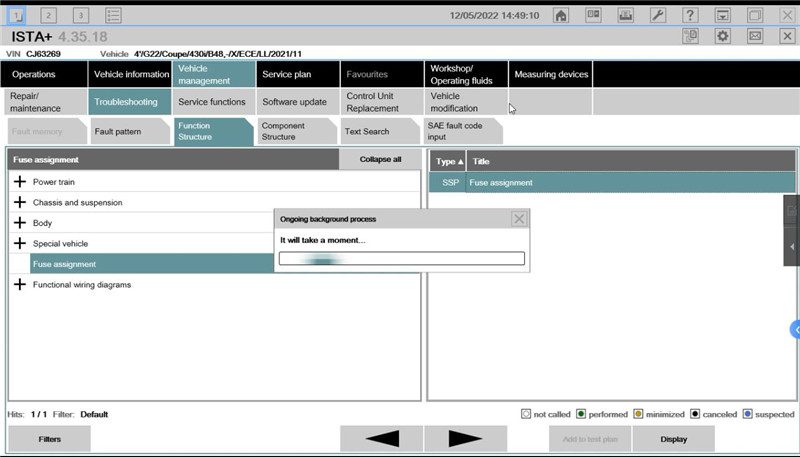
Task: Expand the Chassis and suspension node
Action: pyautogui.click(x=20, y=202)
